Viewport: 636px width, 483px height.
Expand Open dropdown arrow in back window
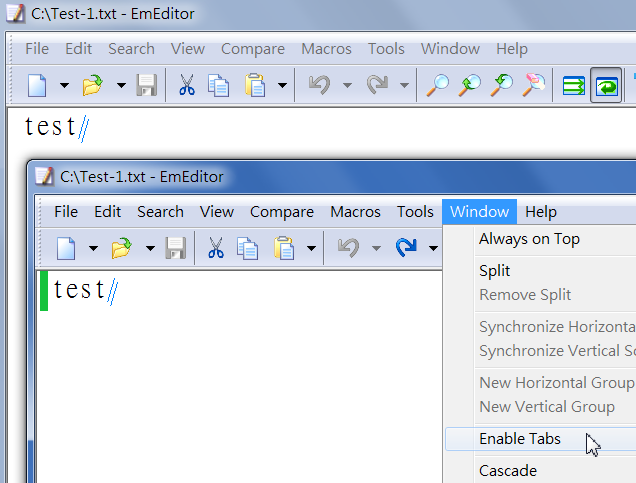click(x=121, y=85)
